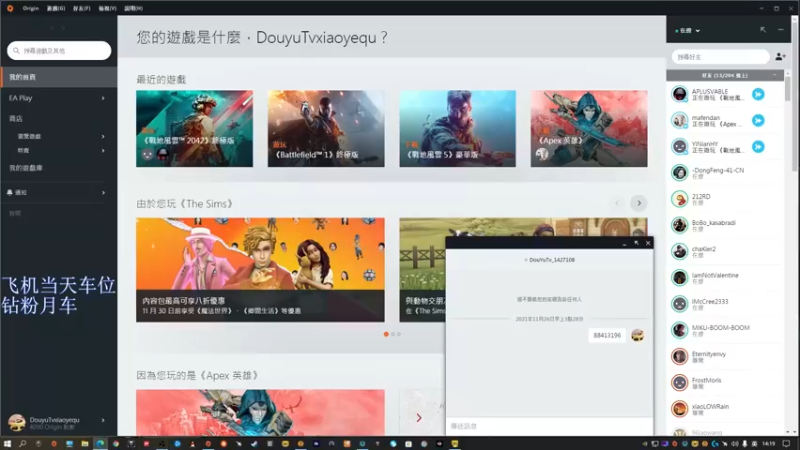Open the 遊戲(G) menu
800x450 pixels.
point(56,8)
